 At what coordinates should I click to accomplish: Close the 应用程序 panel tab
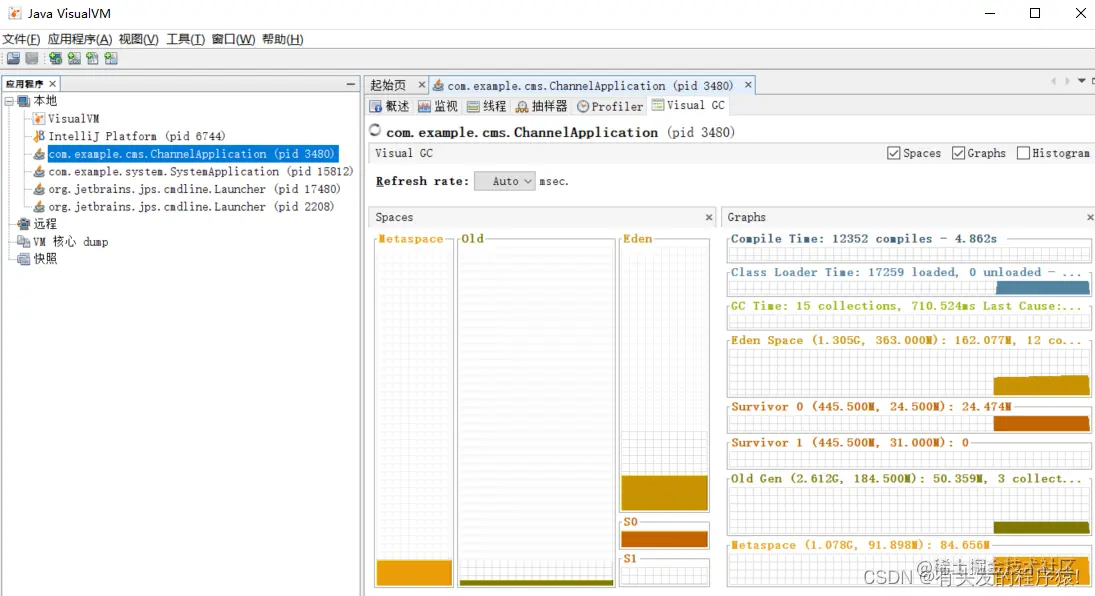coord(52,84)
